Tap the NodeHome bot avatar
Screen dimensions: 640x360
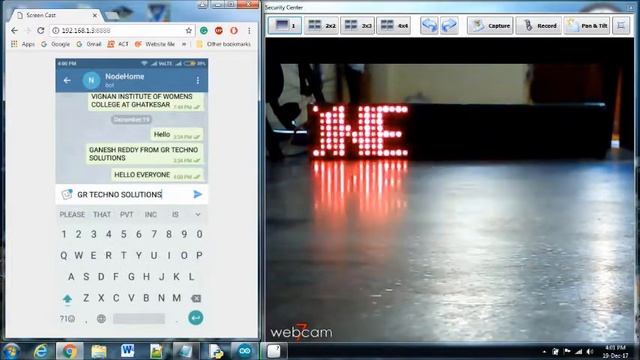tap(91, 80)
